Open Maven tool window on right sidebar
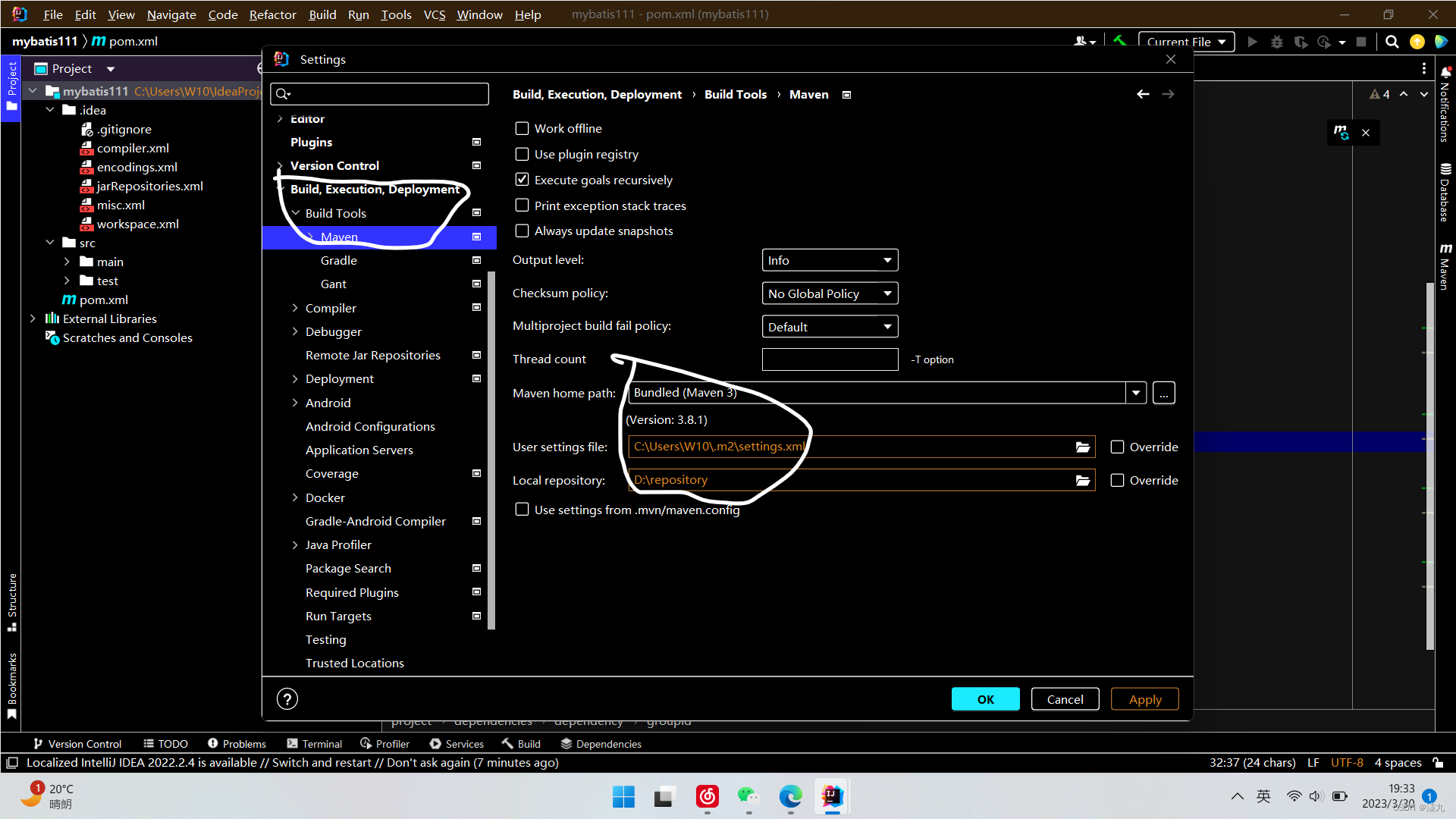1456x819 pixels. point(1445,267)
